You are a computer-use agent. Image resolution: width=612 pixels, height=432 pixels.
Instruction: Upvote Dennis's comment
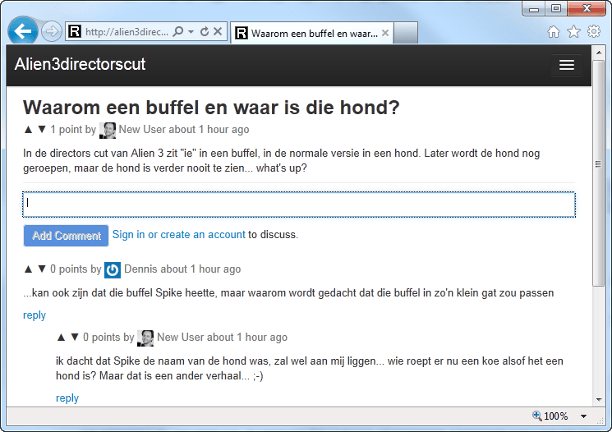[28, 269]
